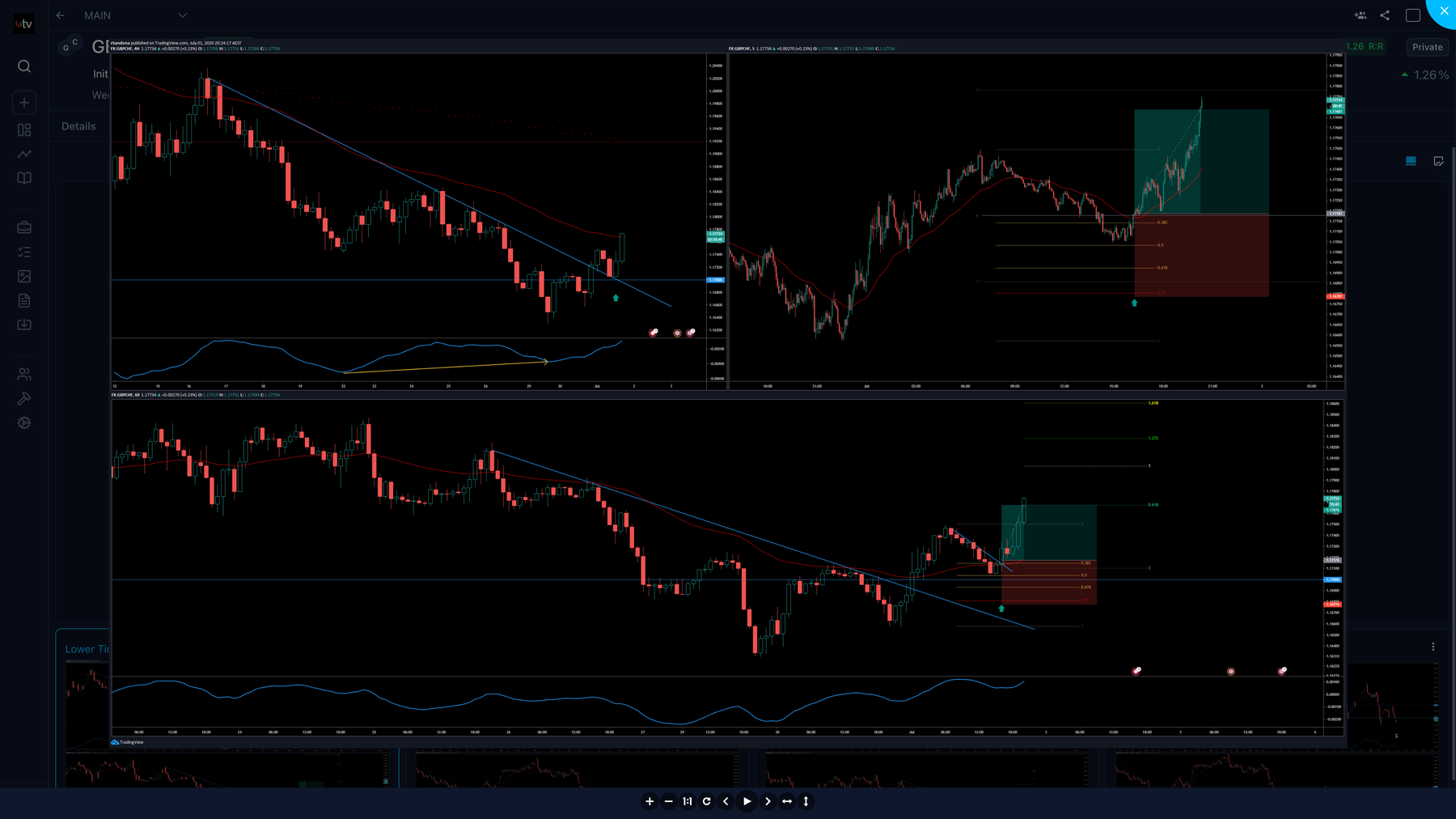
Task: Click the download icon in sidebar
Action: 24,325
